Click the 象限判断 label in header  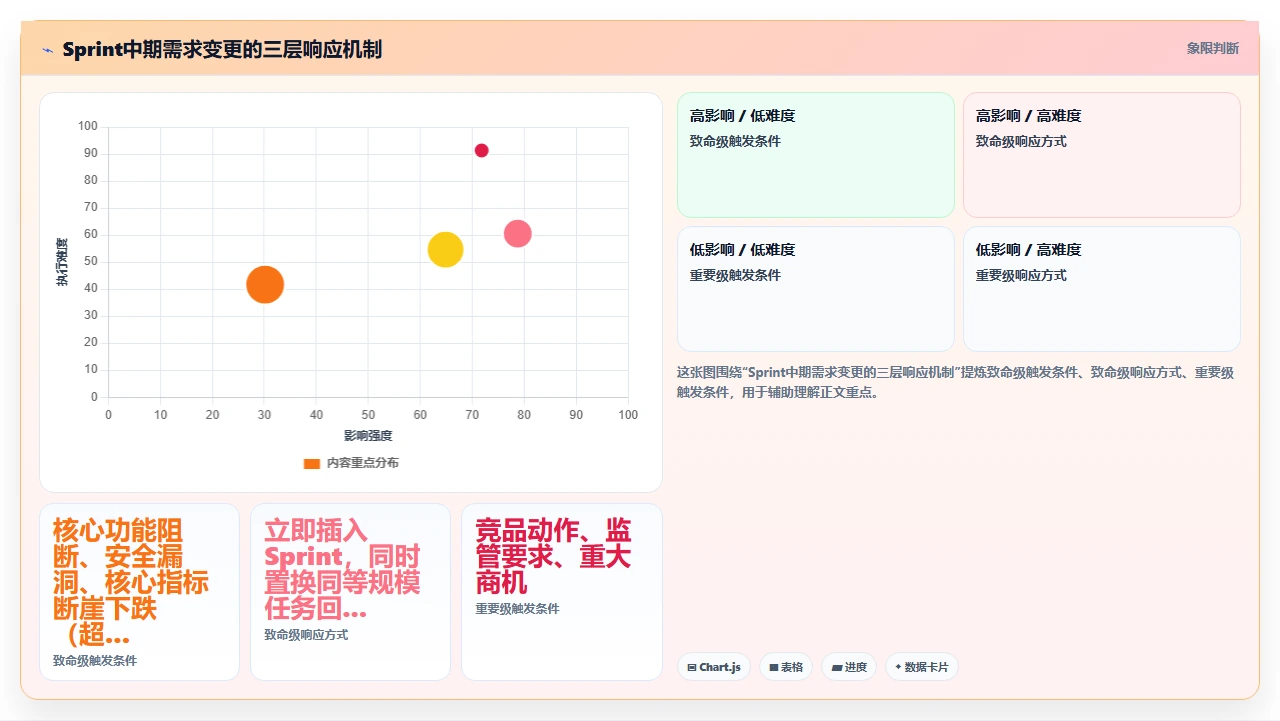1212,48
